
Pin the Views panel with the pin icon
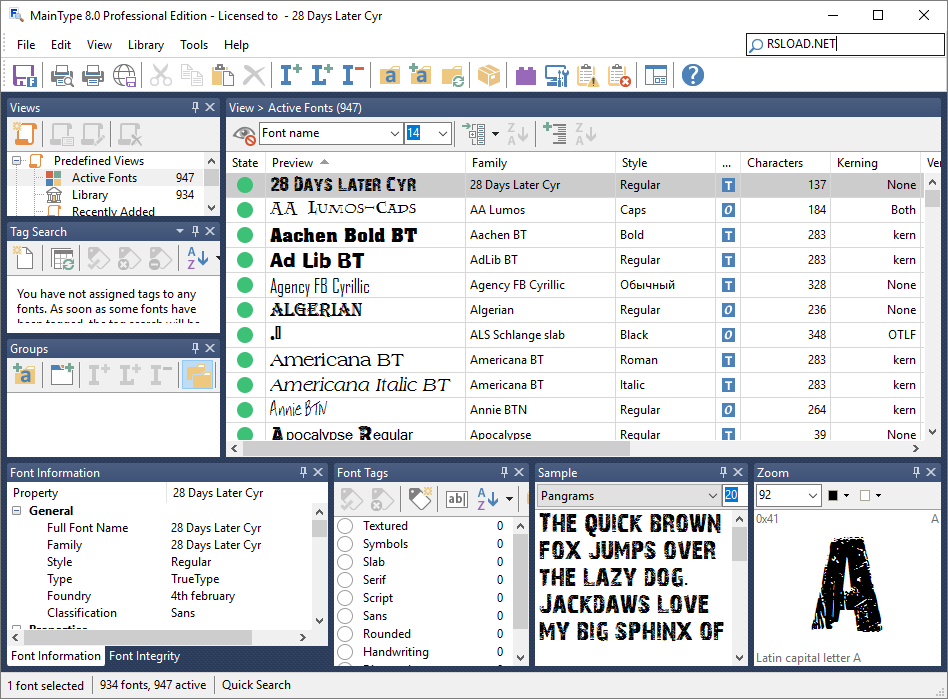(x=196, y=106)
